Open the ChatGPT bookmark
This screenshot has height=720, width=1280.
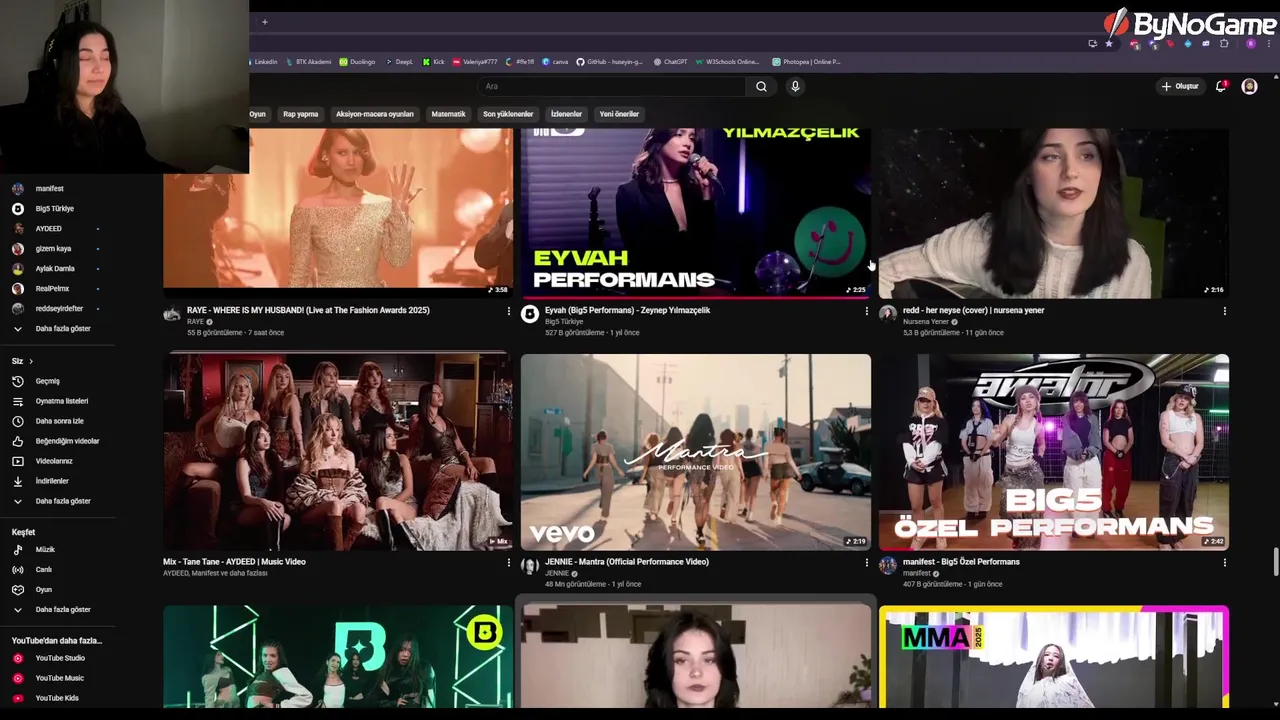coord(671,62)
